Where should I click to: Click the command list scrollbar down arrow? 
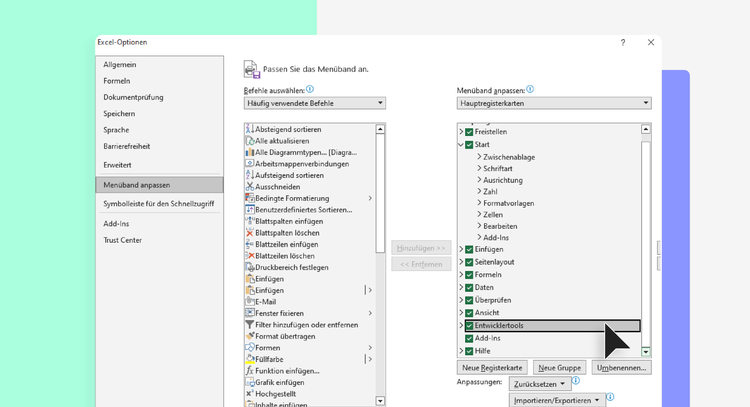coord(380,401)
